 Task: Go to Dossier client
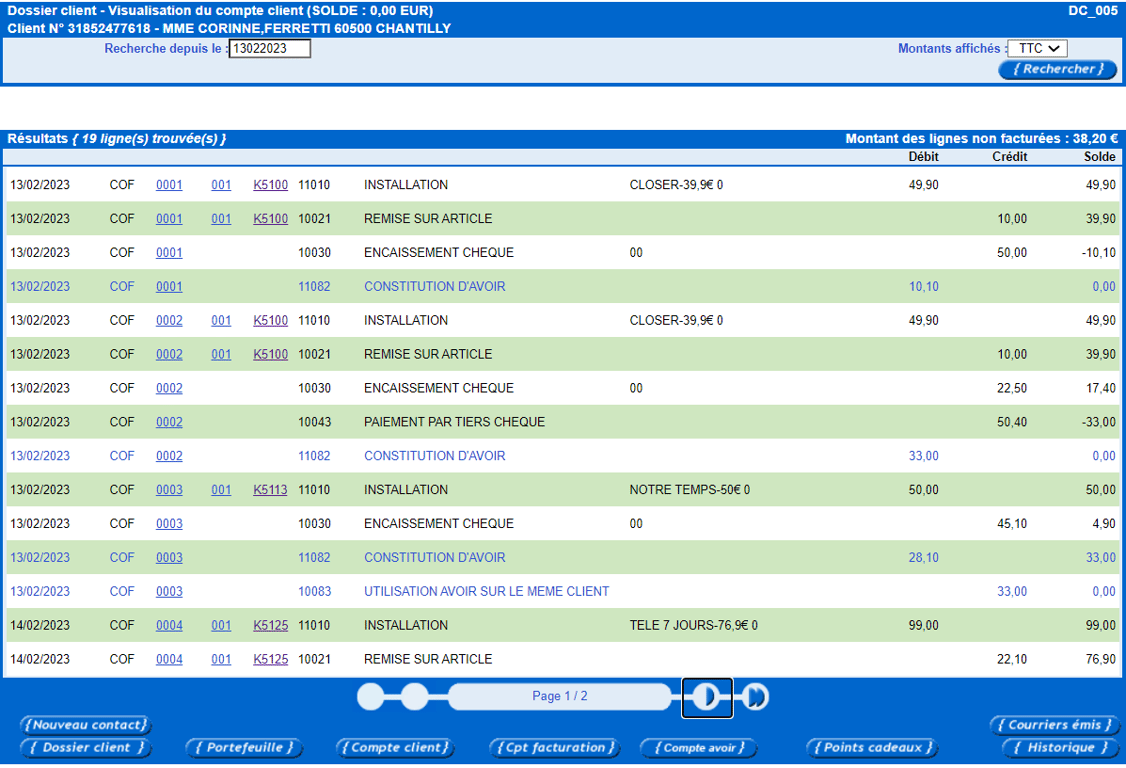pyautogui.click(x=85, y=747)
